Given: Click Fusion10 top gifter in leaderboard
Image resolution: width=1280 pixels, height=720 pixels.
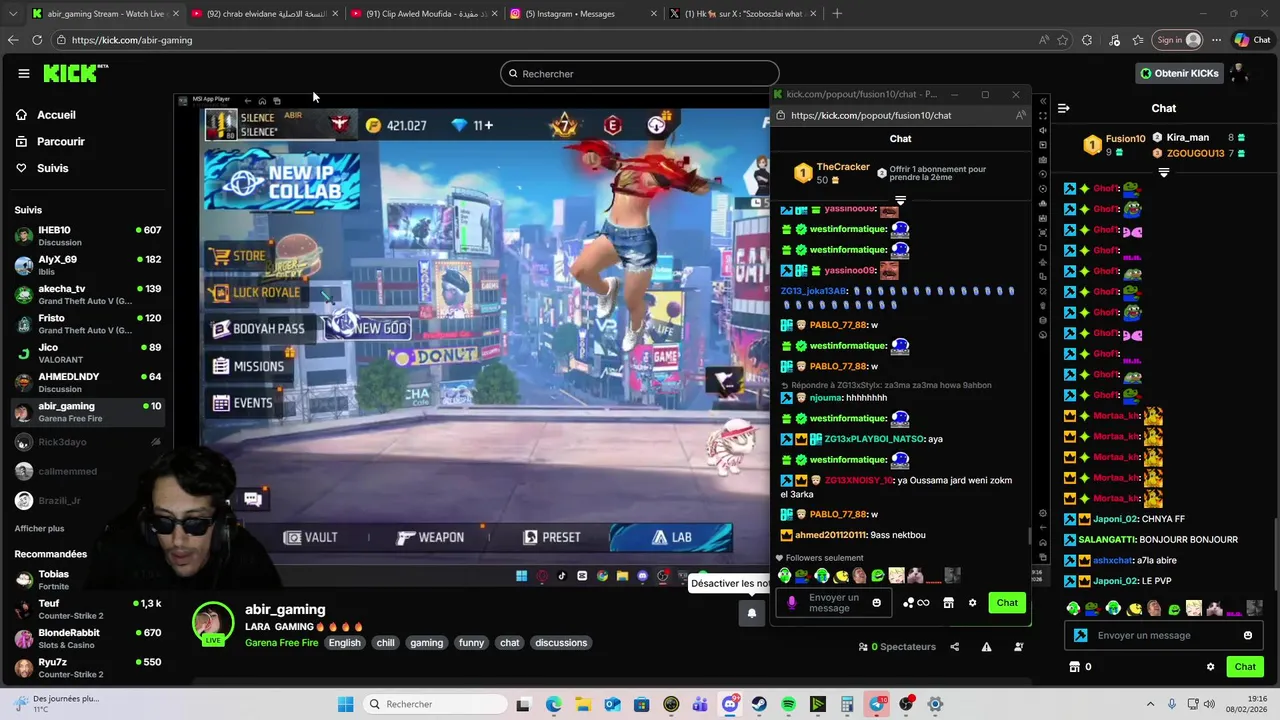Looking at the screenshot, I should (x=1114, y=145).
